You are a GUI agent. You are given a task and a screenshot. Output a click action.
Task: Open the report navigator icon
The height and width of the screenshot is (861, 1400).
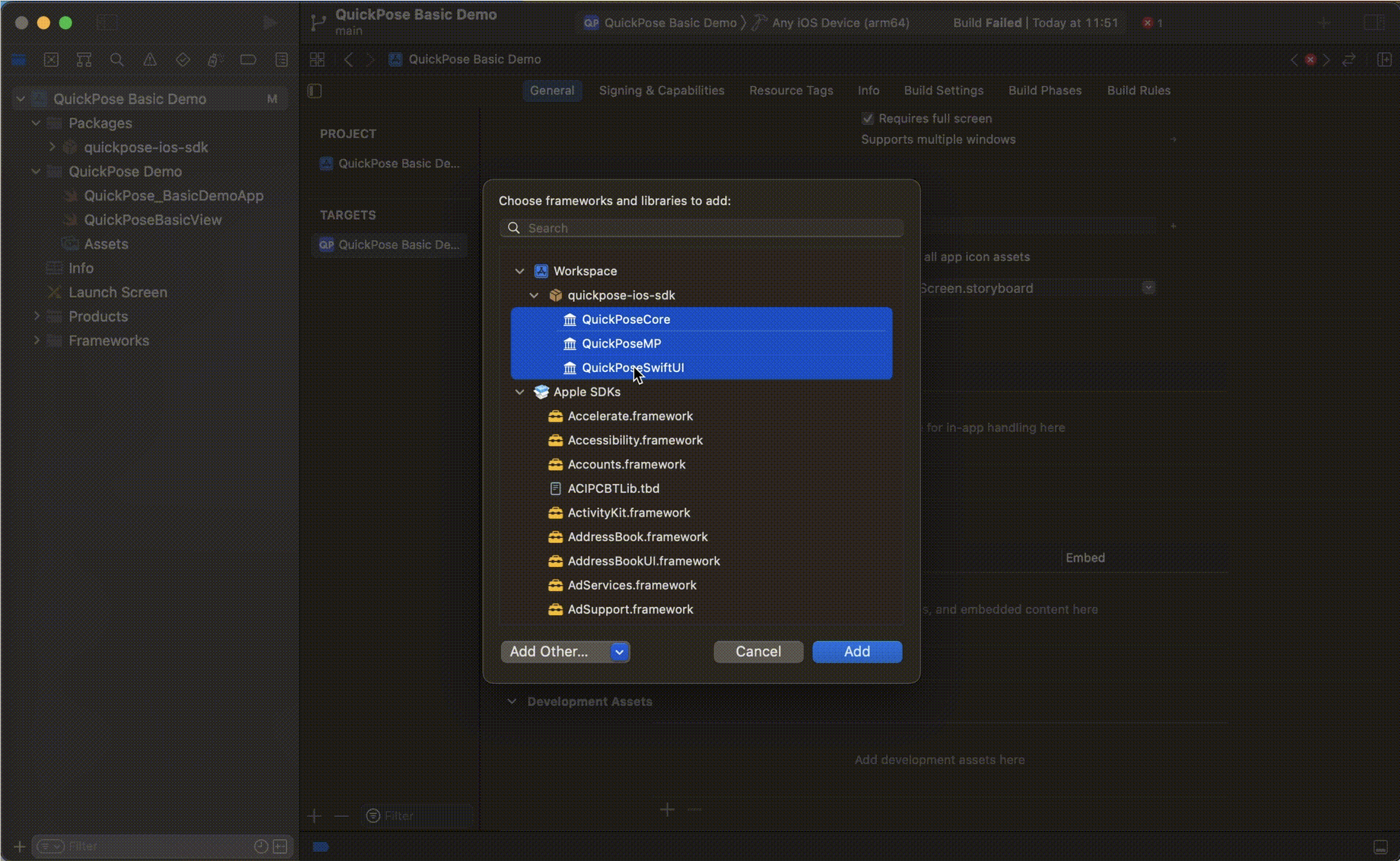[x=281, y=60]
